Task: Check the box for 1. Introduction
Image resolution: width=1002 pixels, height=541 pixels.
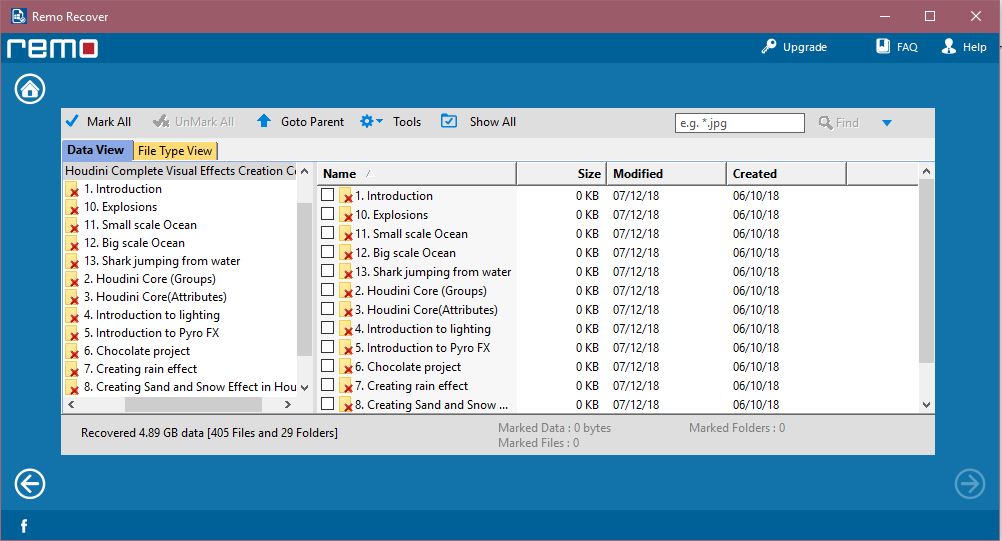Action: [x=327, y=195]
